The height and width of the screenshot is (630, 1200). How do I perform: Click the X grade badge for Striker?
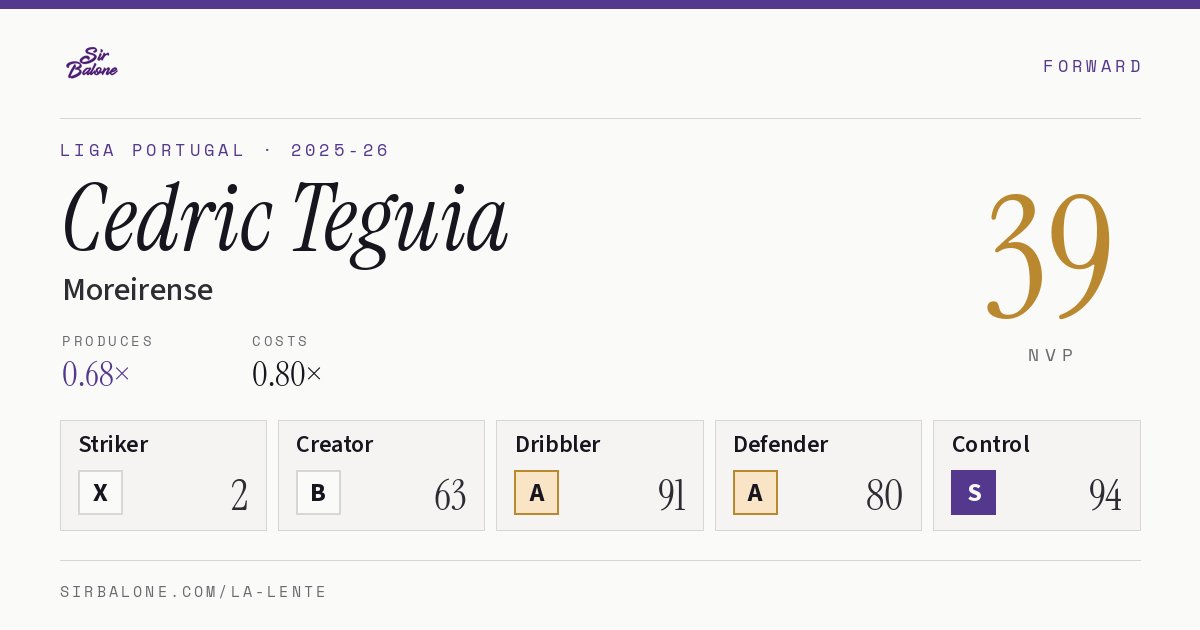pos(100,493)
